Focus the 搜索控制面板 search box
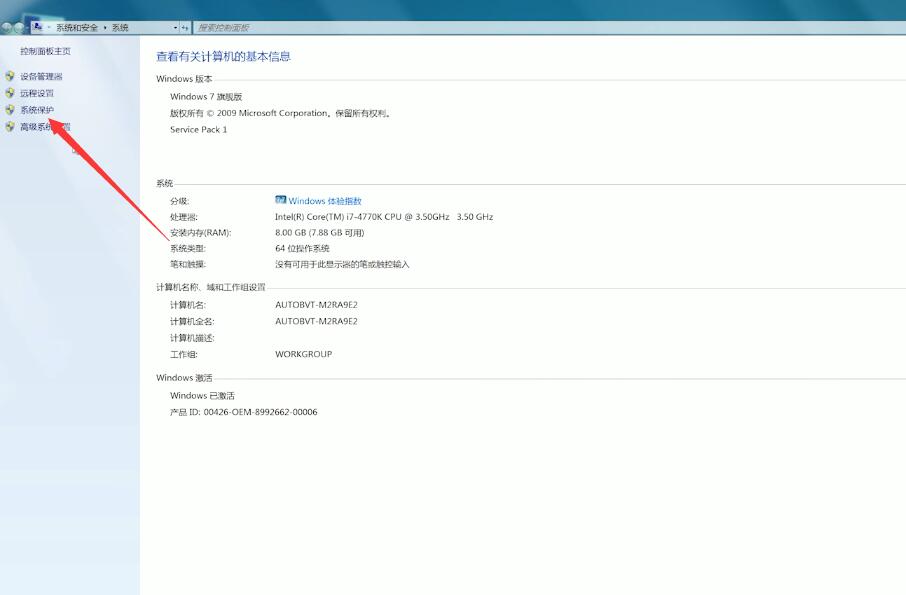Viewport: 906px width, 595px height. (x=549, y=28)
